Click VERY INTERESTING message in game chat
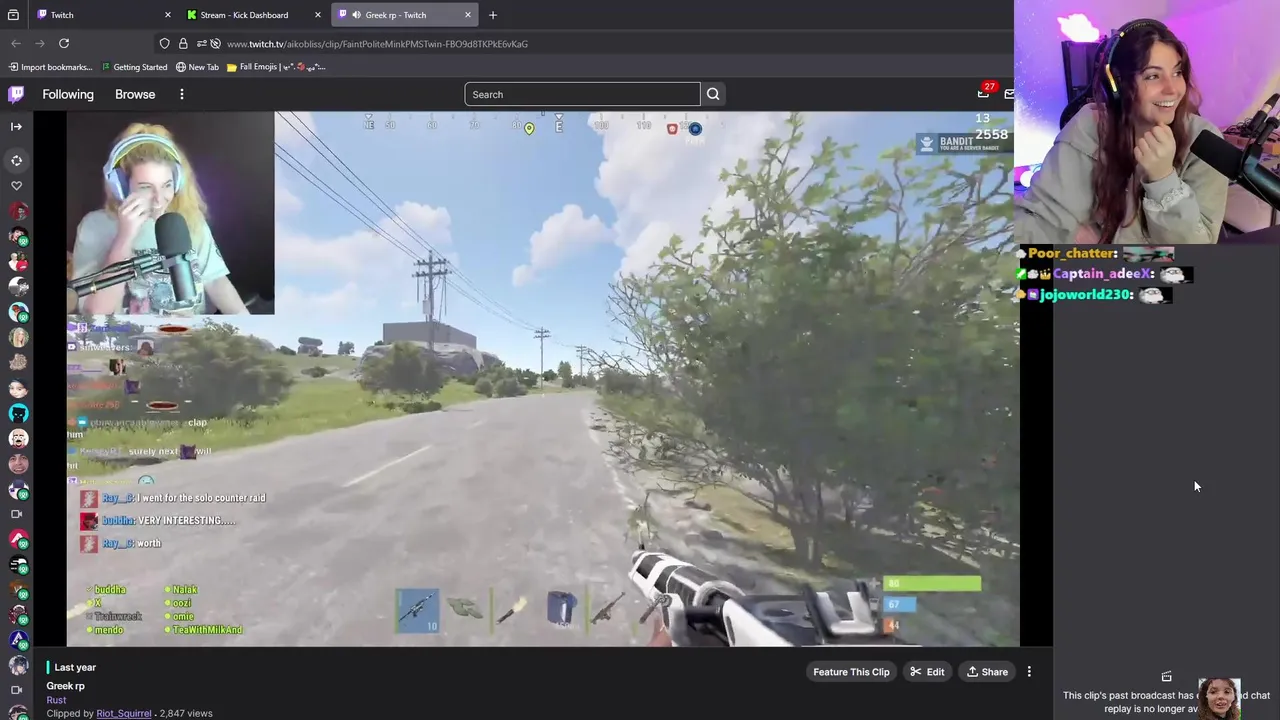Viewport: 1280px width, 720px height. (186, 521)
